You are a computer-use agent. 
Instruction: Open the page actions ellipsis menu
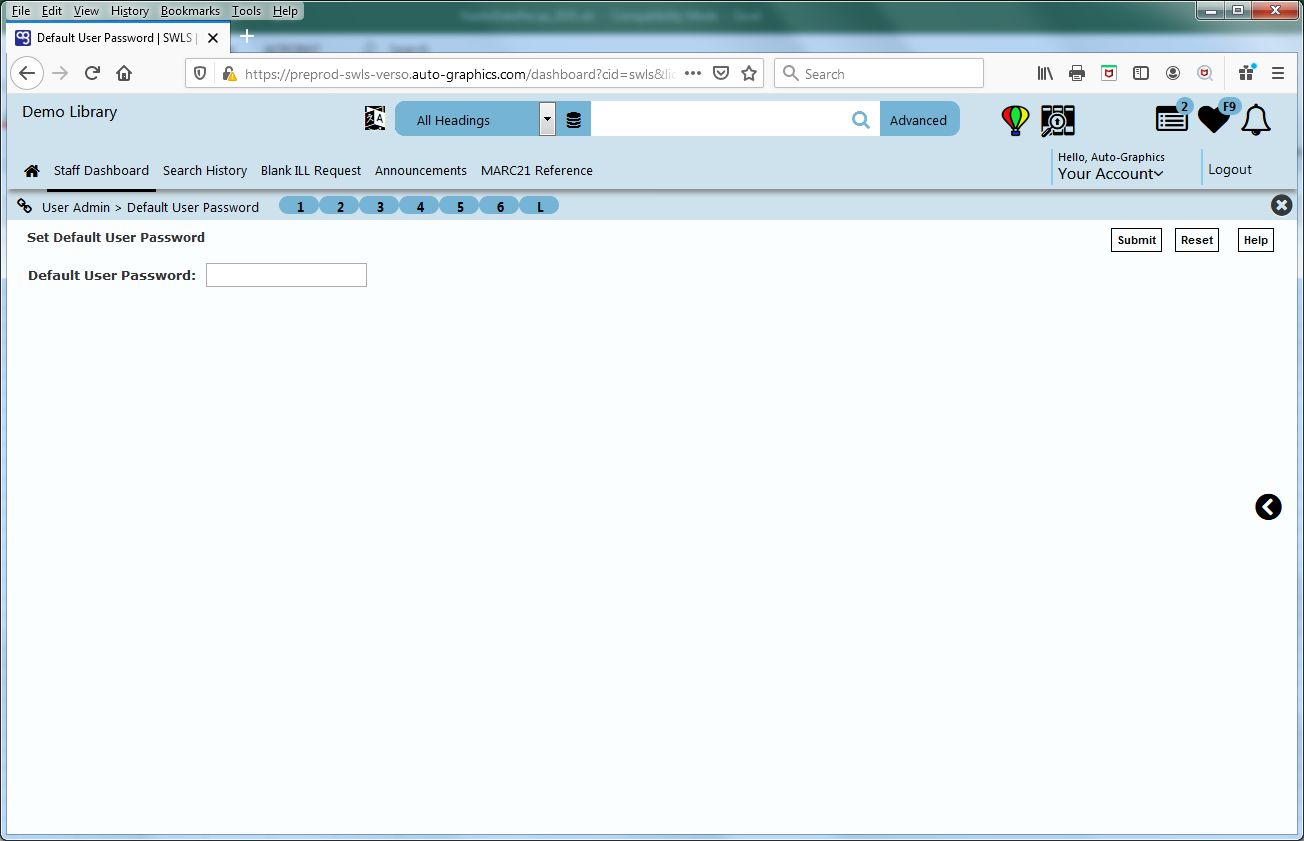click(693, 73)
